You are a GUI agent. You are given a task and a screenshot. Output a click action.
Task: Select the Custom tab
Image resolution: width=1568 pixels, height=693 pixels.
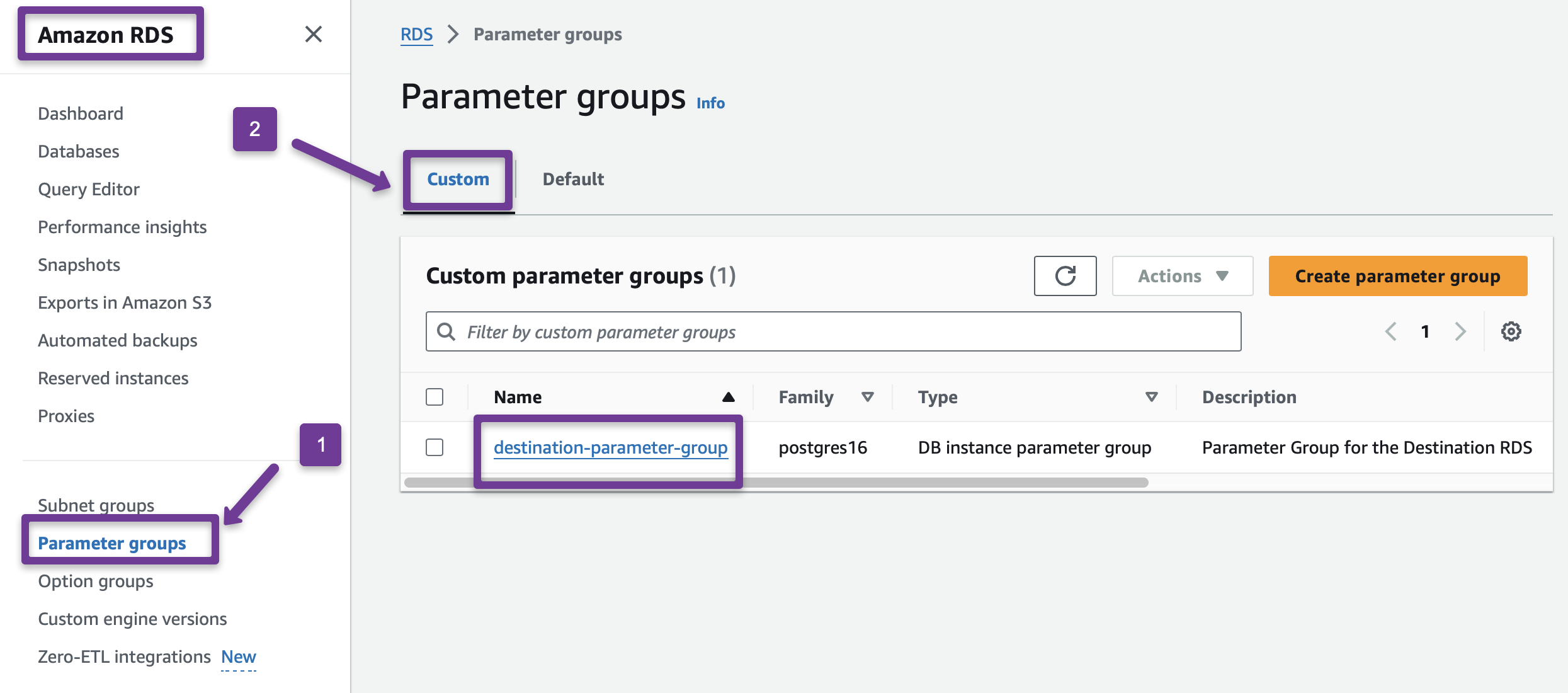click(457, 179)
